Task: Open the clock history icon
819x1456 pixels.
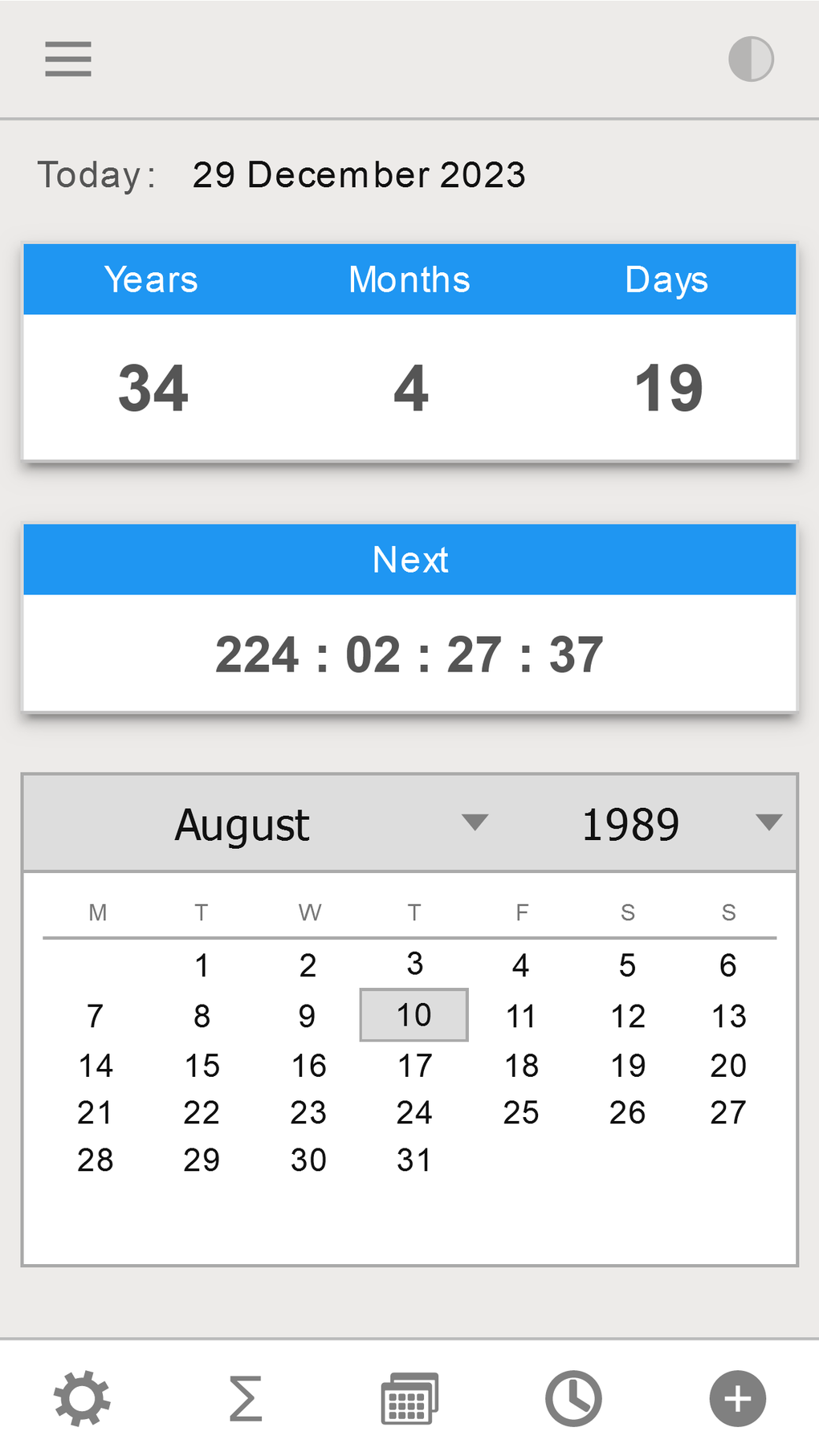Action: 572,1397
